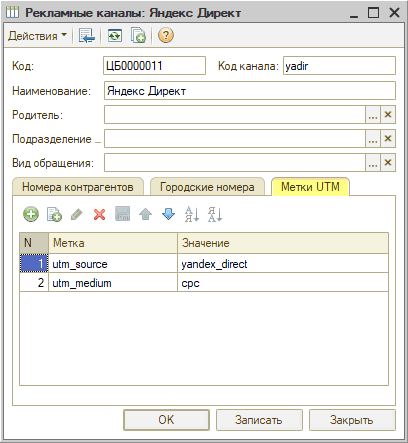The width and height of the screenshot is (408, 443).
Task: Click the Вид обращения input field
Action: click(x=235, y=163)
